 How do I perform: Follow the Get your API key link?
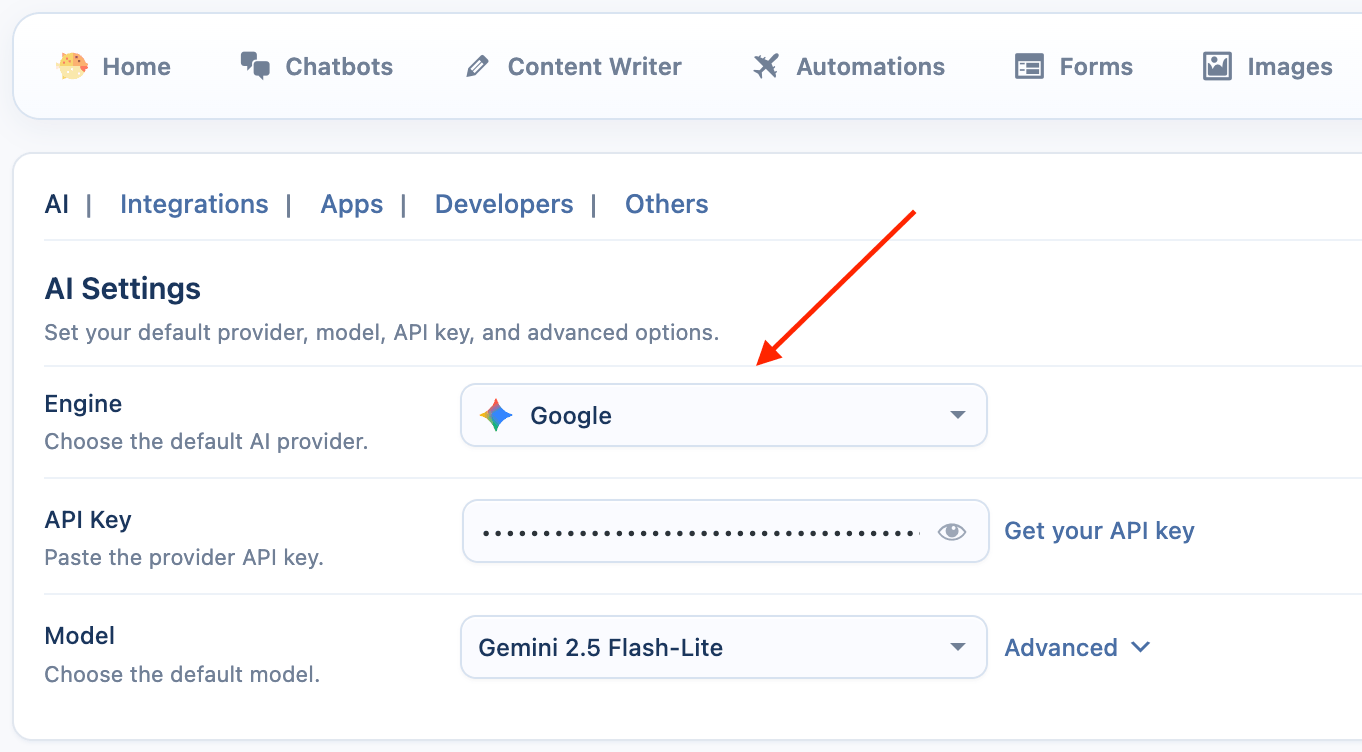(1099, 531)
